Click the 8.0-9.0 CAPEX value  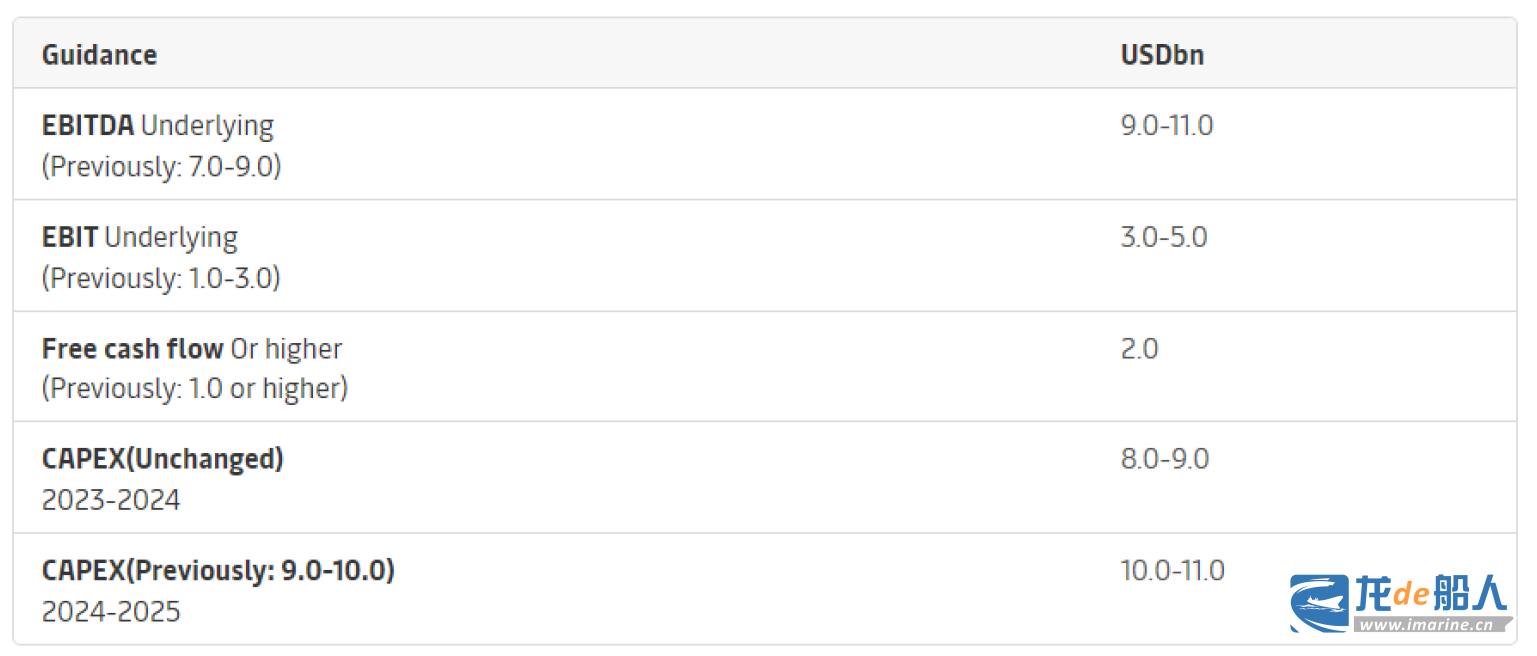tap(1165, 460)
